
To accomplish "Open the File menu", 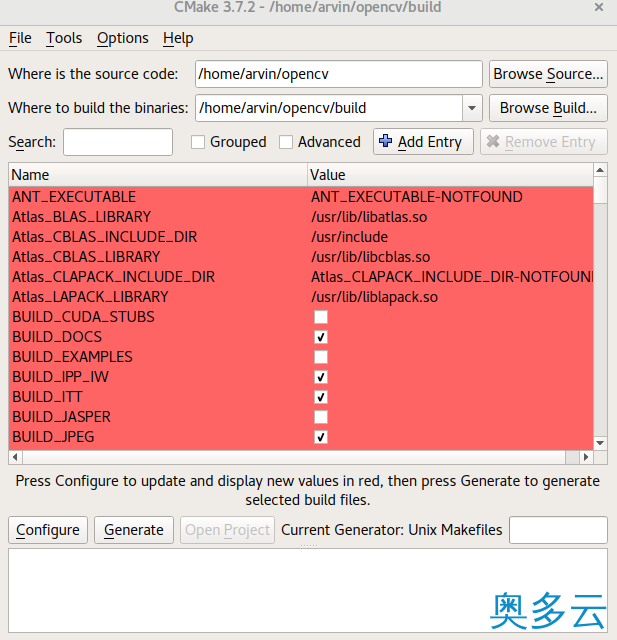I will click(x=20, y=38).
